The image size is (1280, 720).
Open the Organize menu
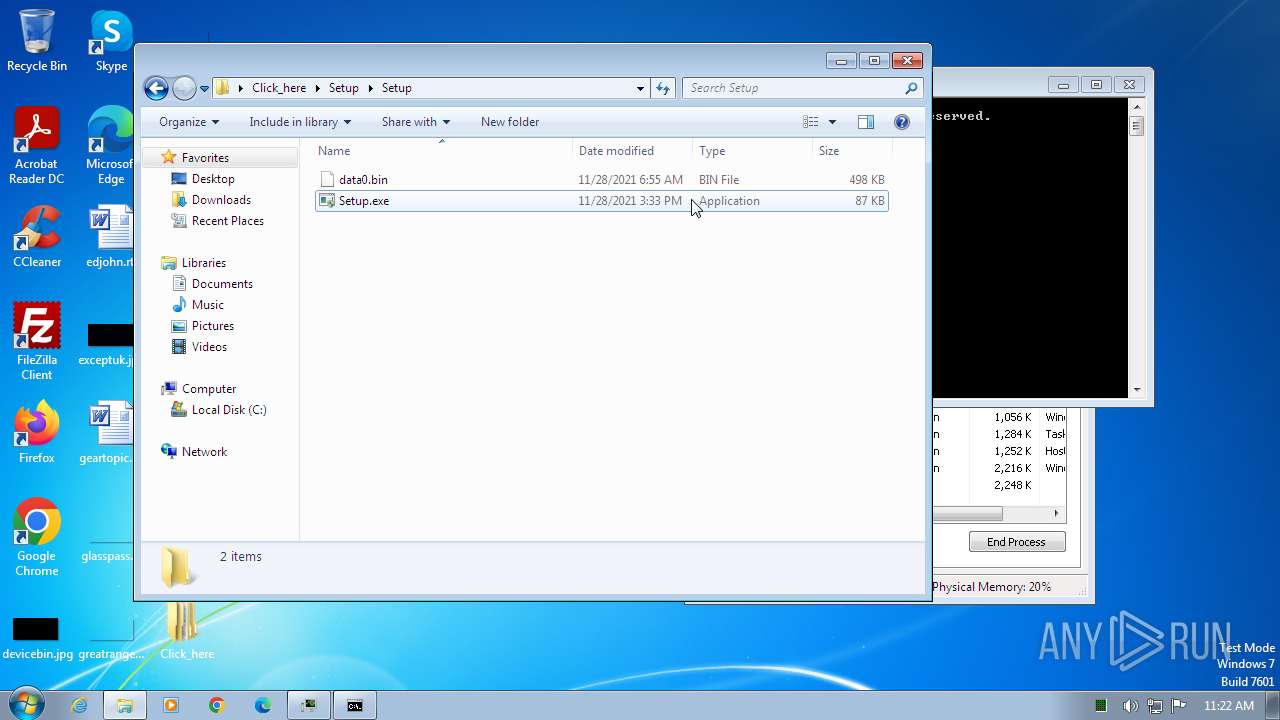point(189,122)
